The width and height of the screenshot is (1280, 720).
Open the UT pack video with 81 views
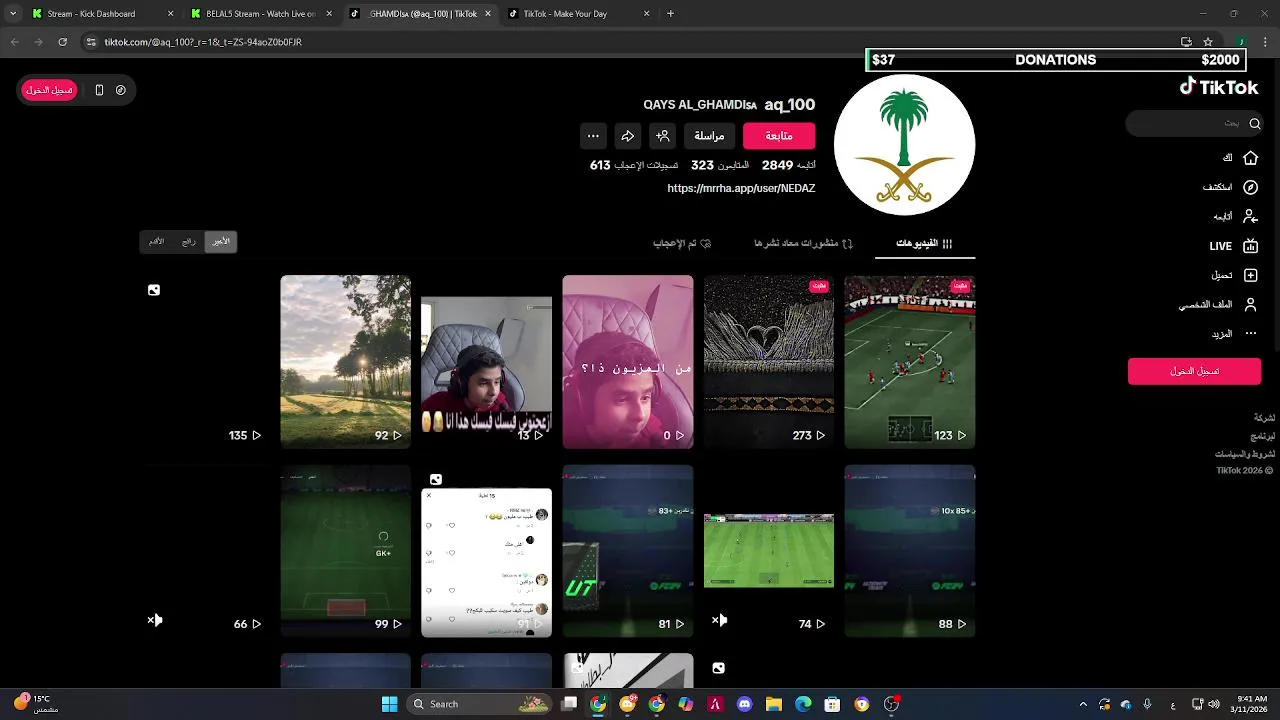tap(627, 551)
